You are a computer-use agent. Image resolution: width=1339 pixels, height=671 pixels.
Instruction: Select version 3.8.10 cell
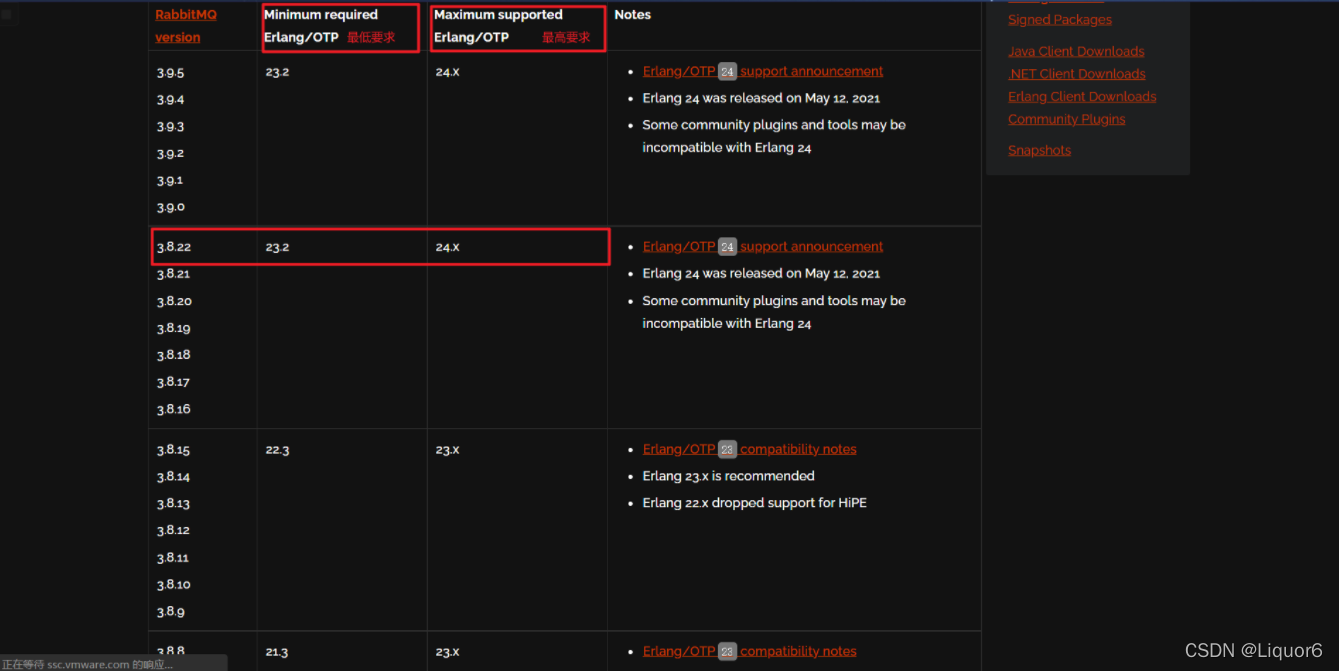click(173, 585)
